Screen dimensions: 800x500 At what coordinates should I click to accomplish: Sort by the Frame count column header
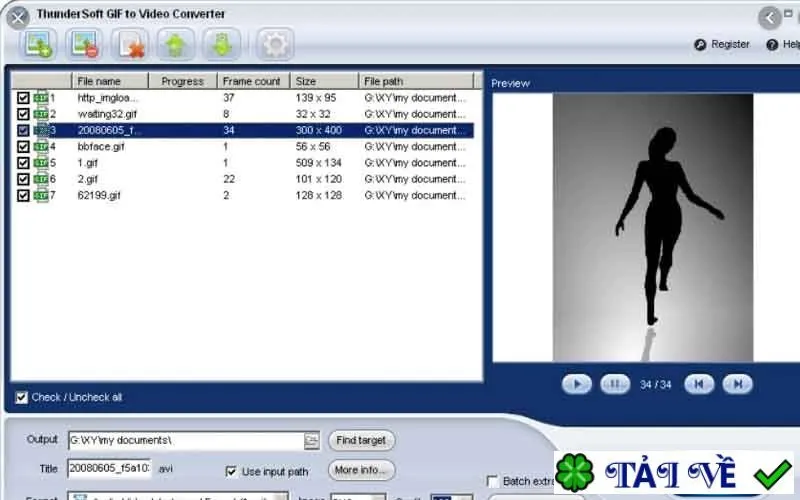coord(254,81)
